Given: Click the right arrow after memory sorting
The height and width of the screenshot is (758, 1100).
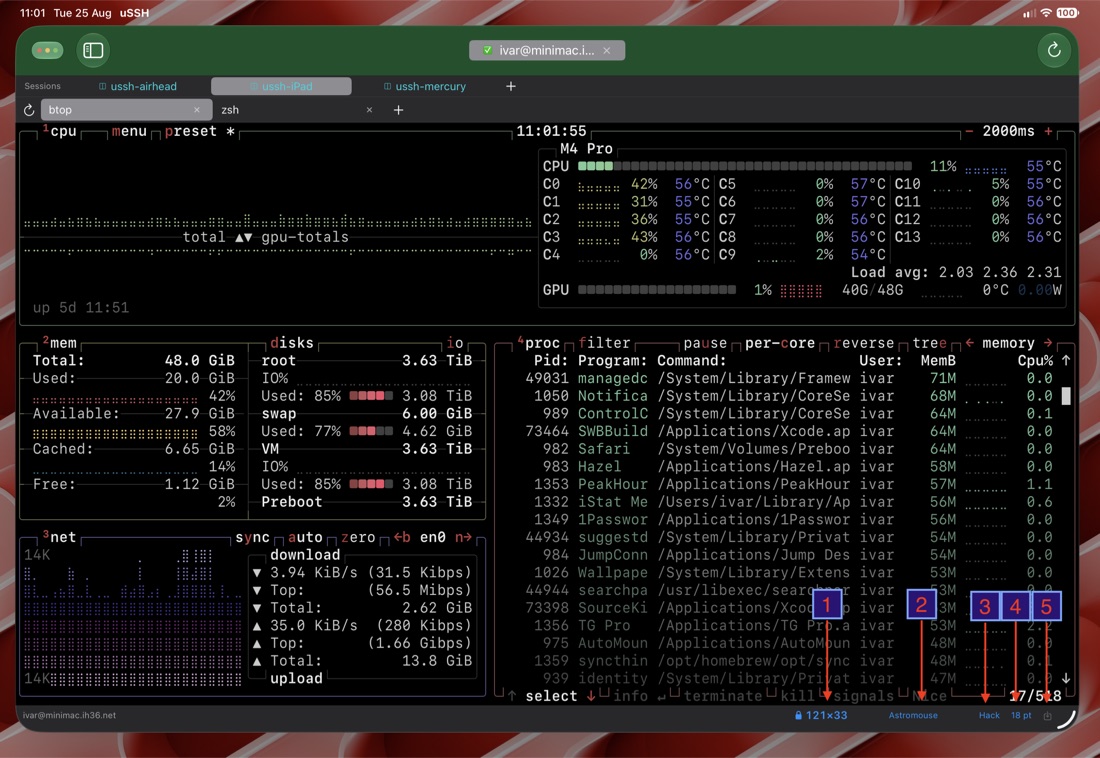Looking at the screenshot, I should point(1048,343).
